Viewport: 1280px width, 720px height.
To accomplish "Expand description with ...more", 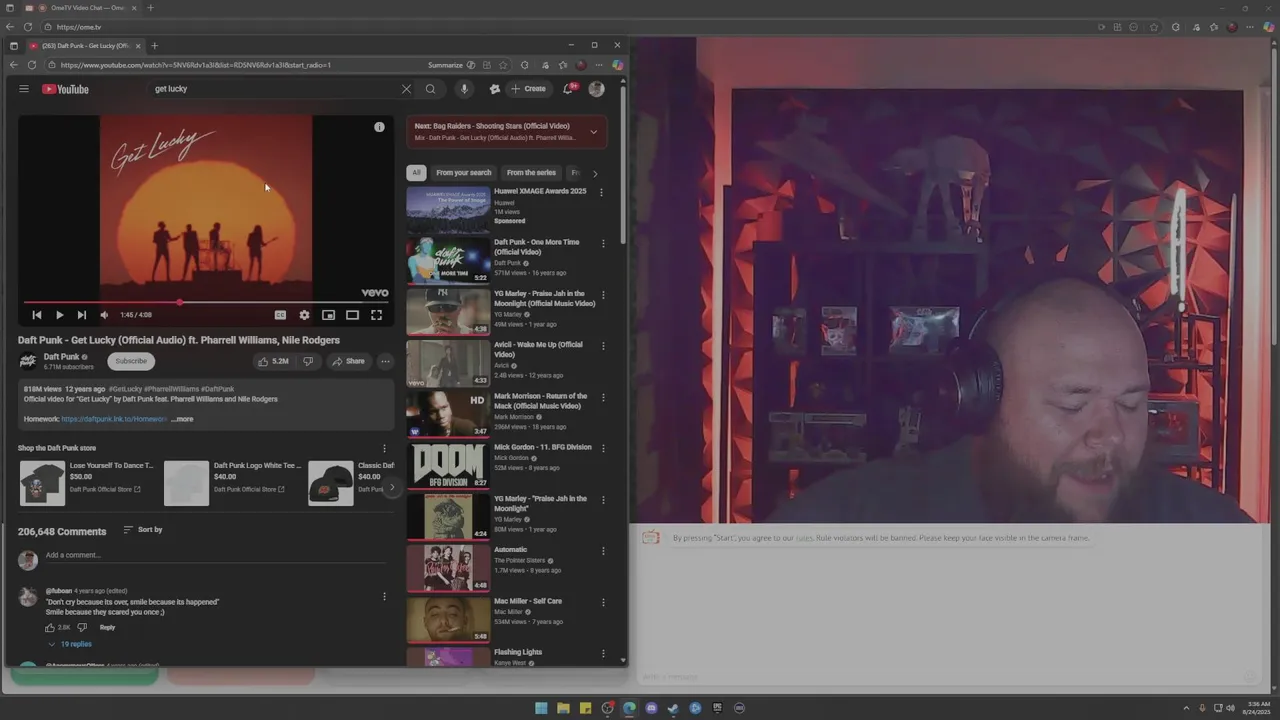I will (182, 419).
